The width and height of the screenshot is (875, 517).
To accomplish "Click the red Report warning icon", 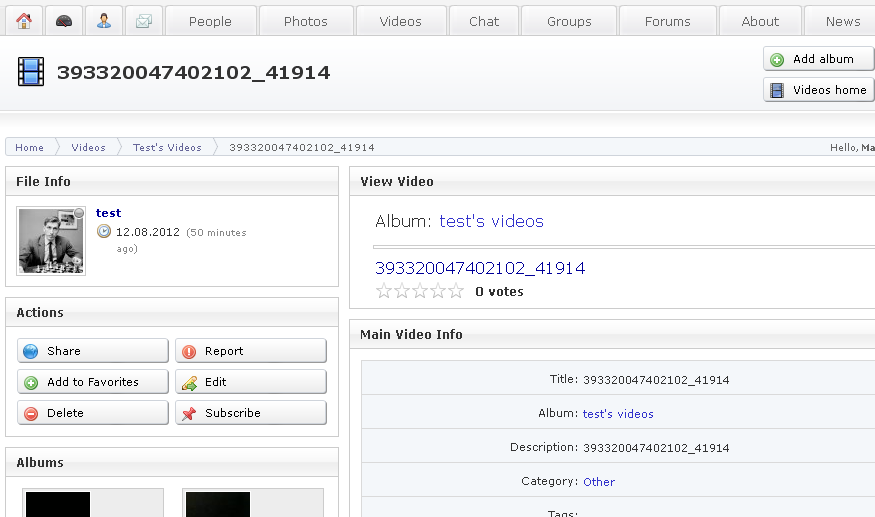I will [189, 352].
